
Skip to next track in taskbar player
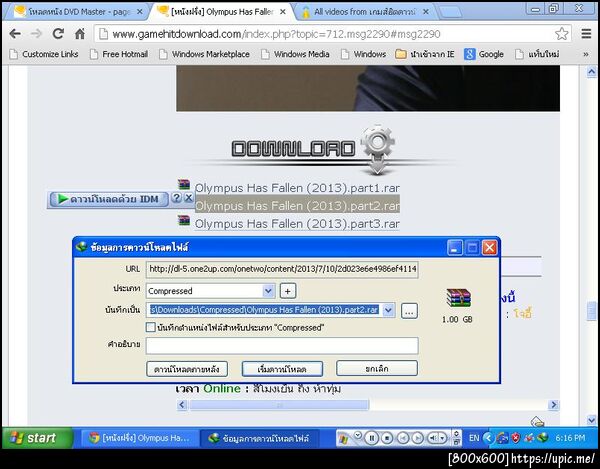(418, 438)
